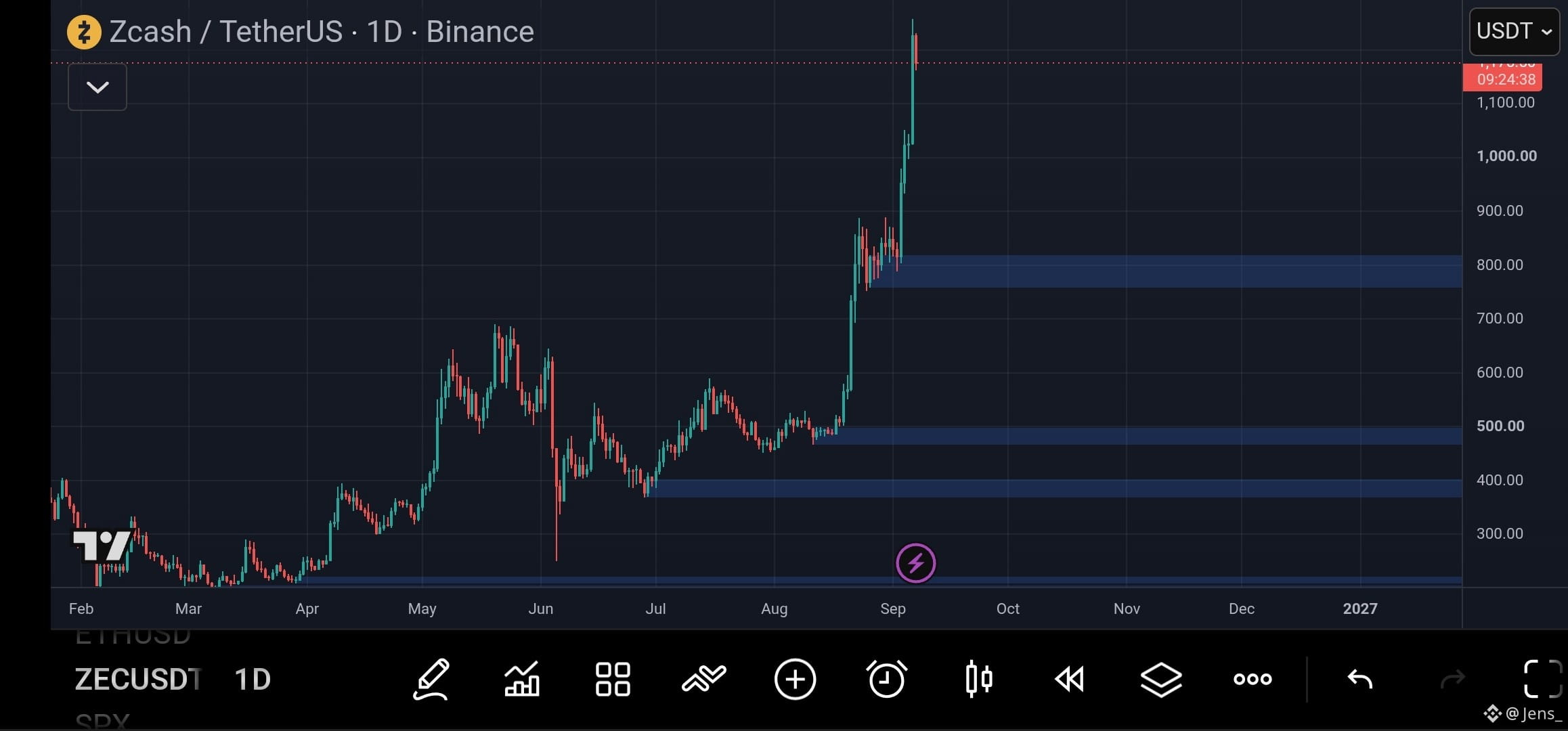
Task: Change the 1D timeframe interval
Action: point(253,679)
